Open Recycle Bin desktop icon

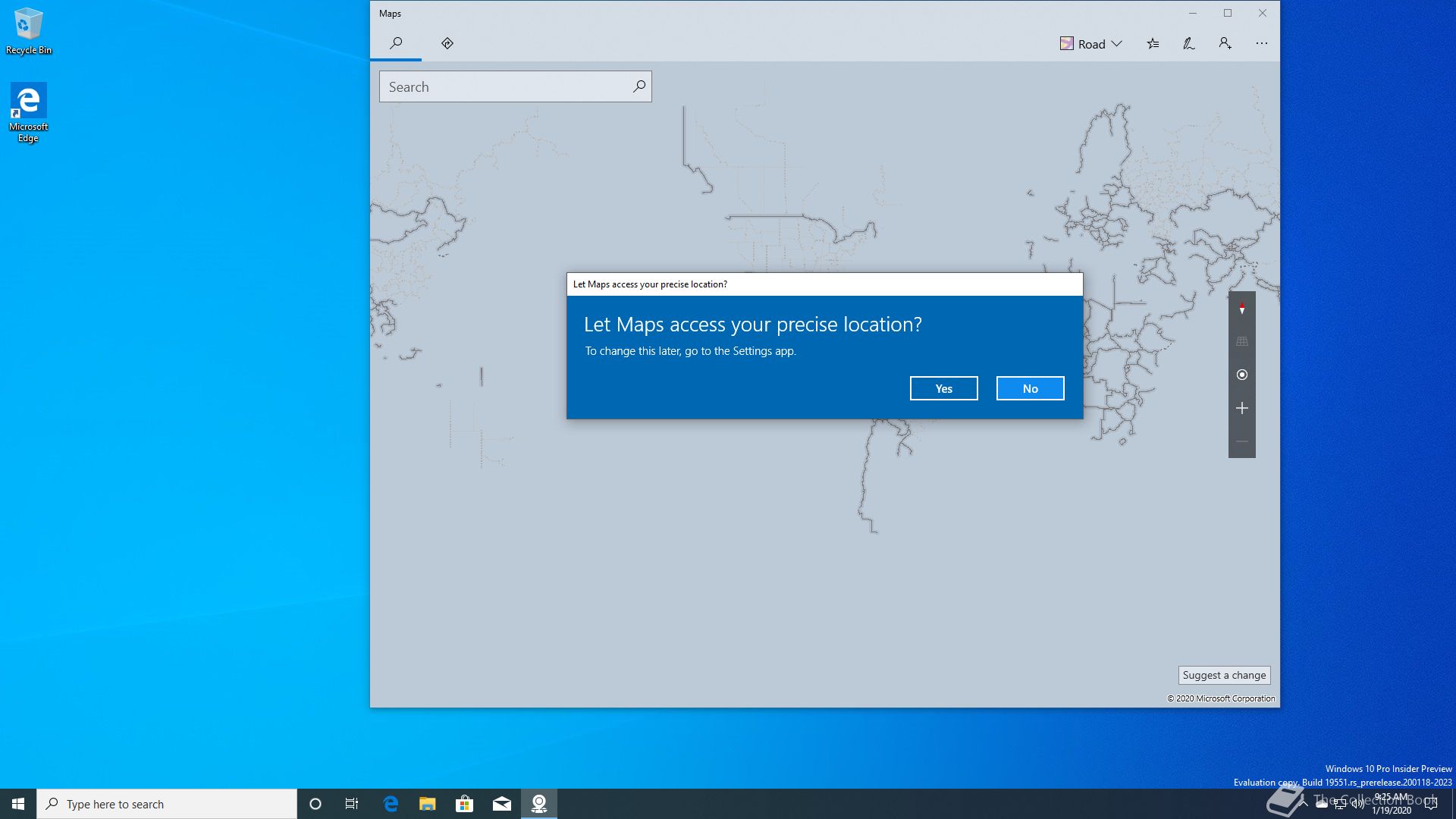click(x=29, y=31)
